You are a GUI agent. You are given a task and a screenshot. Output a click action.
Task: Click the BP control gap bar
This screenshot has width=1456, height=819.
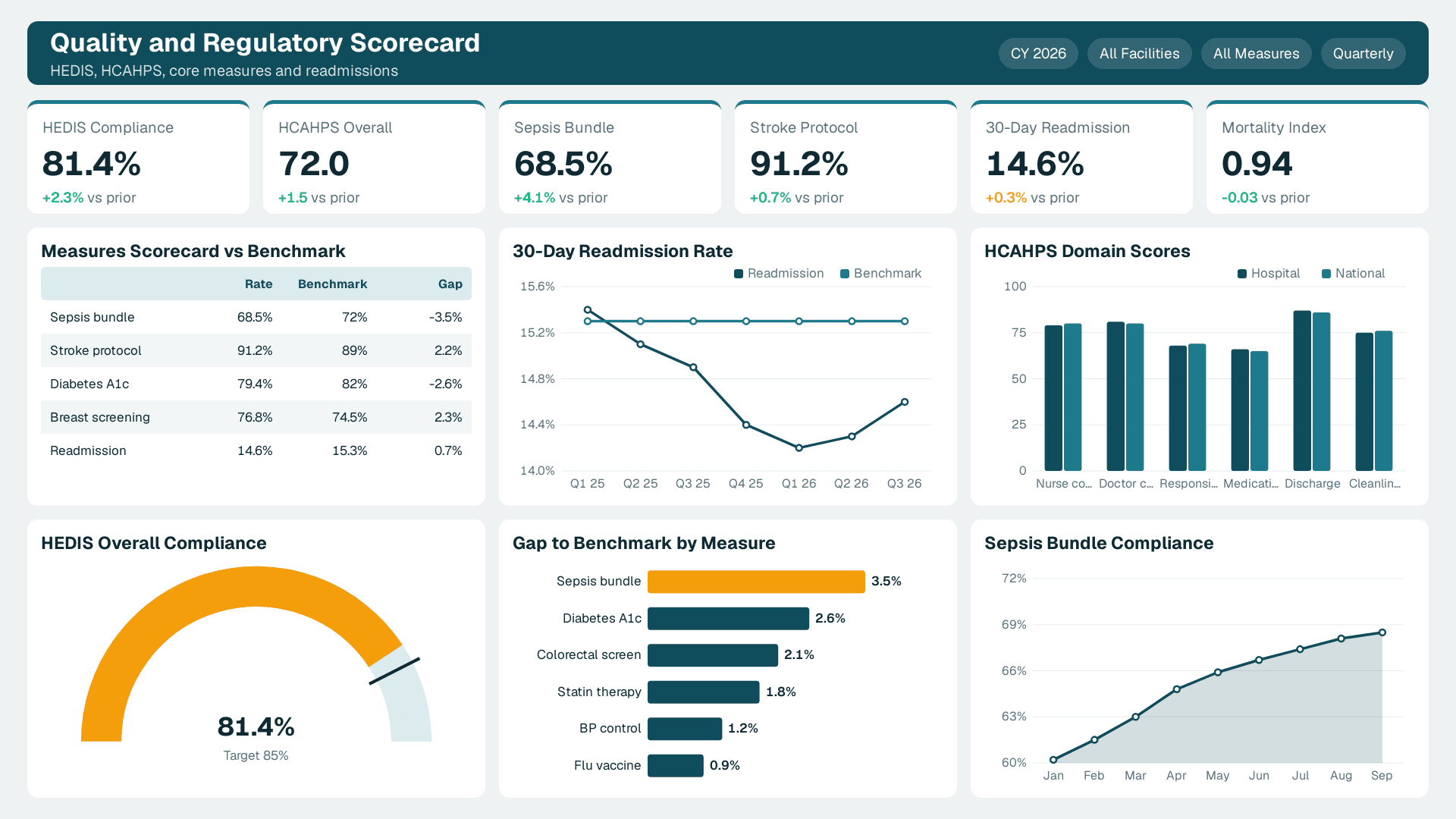[685, 729]
